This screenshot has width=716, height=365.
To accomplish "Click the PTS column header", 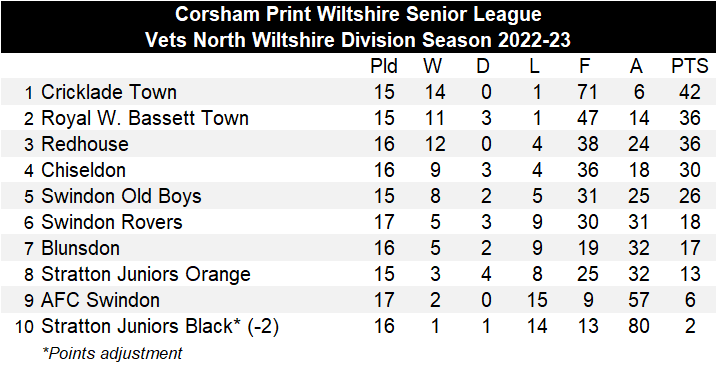I will coord(690,66).
